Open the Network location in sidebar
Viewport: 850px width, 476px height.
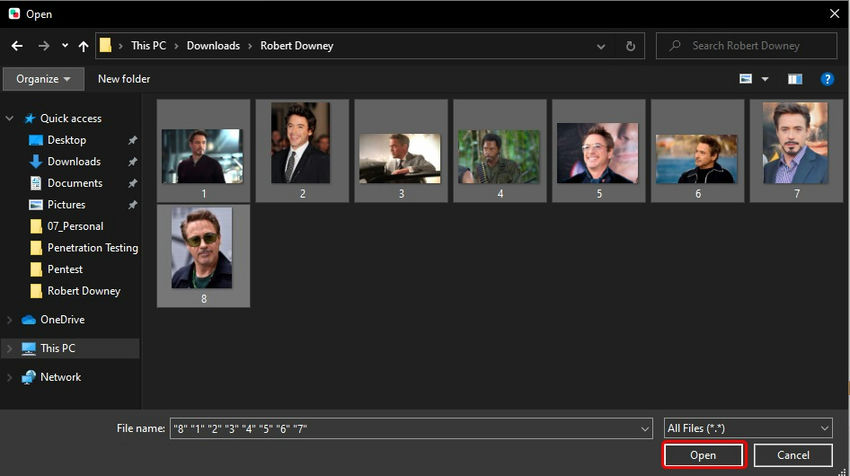pyautogui.click(x=60, y=377)
